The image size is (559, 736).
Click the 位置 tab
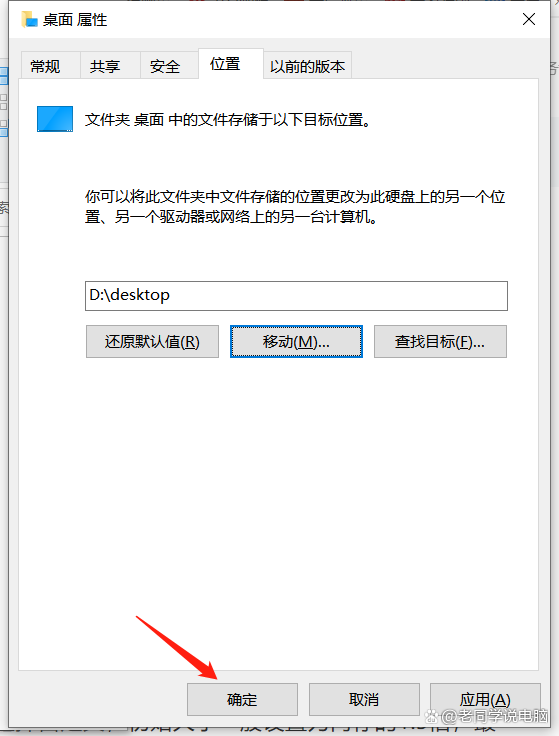[x=225, y=64]
